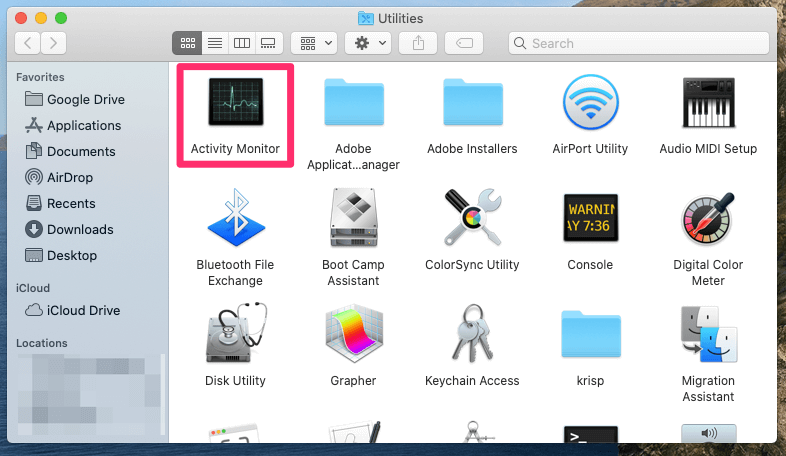Viewport: 786px width, 456px height.
Task: Select the Console app icon
Action: click(591, 218)
